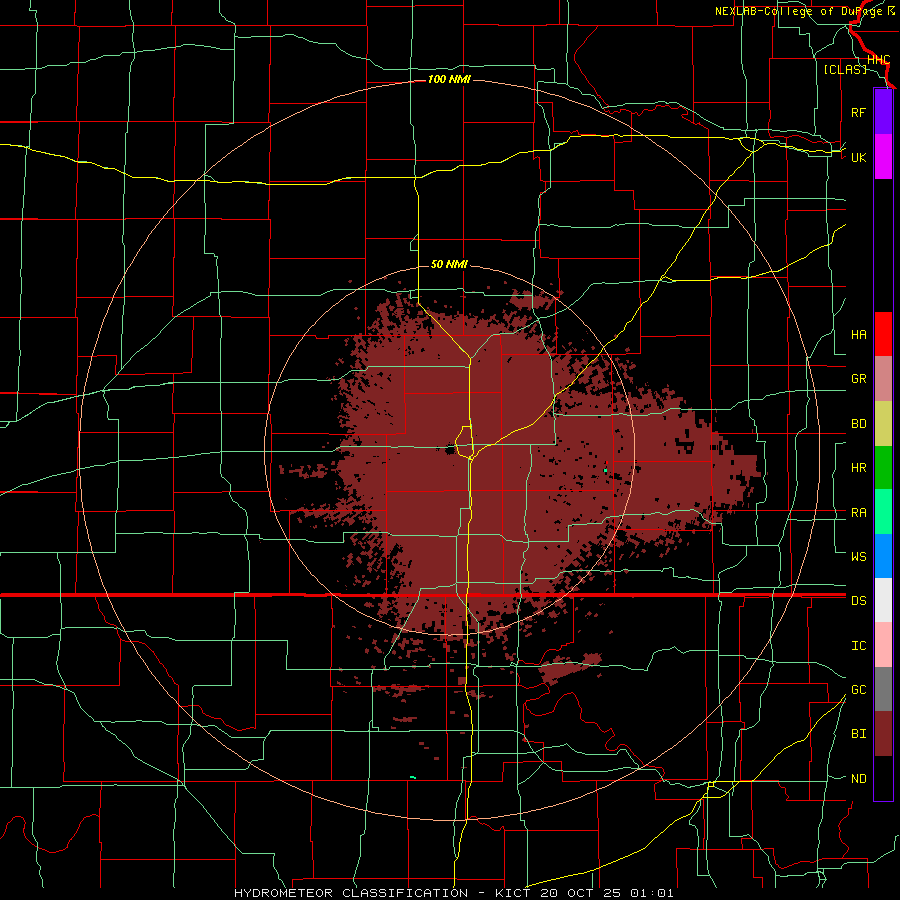Image resolution: width=900 pixels, height=900 pixels.
Task: Select the GC gray legend swatch
Action: [x=883, y=689]
